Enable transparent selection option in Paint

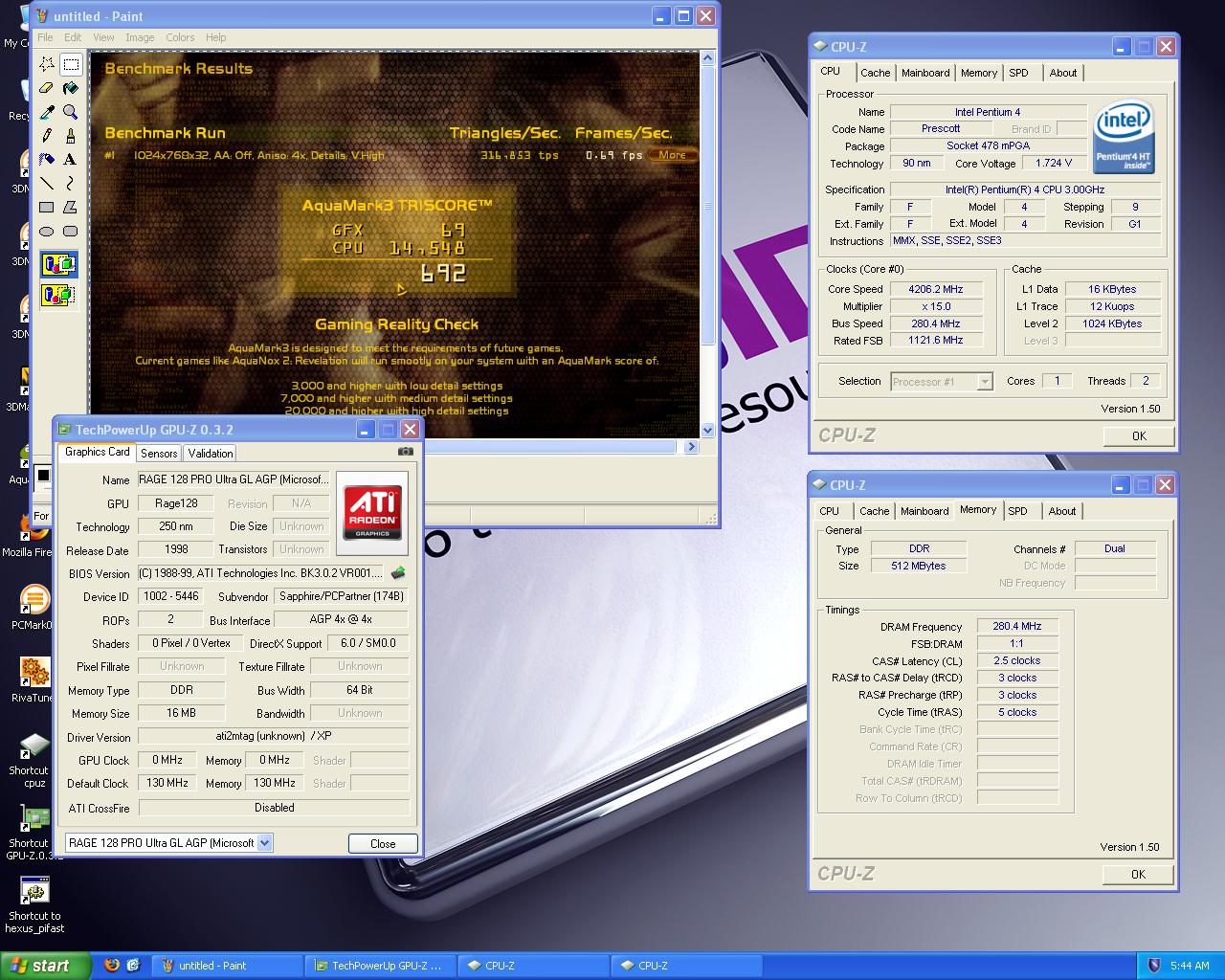click(59, 295)
